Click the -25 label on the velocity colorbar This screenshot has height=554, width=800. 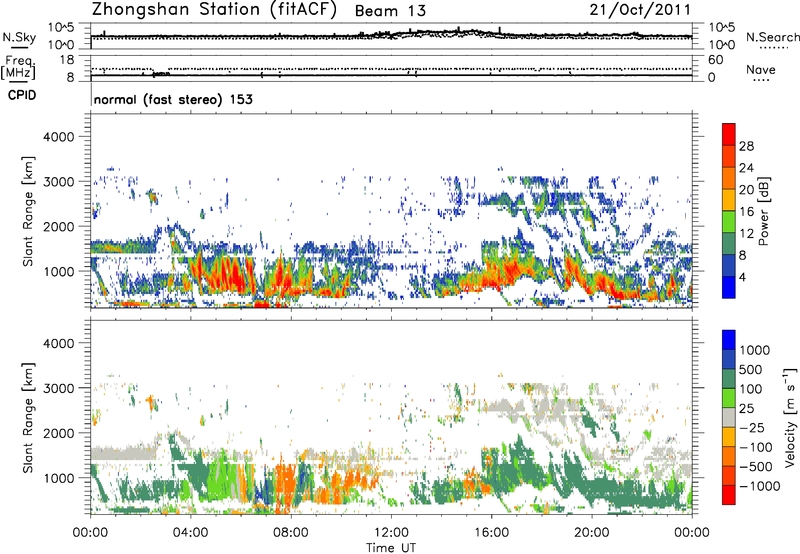754,427
